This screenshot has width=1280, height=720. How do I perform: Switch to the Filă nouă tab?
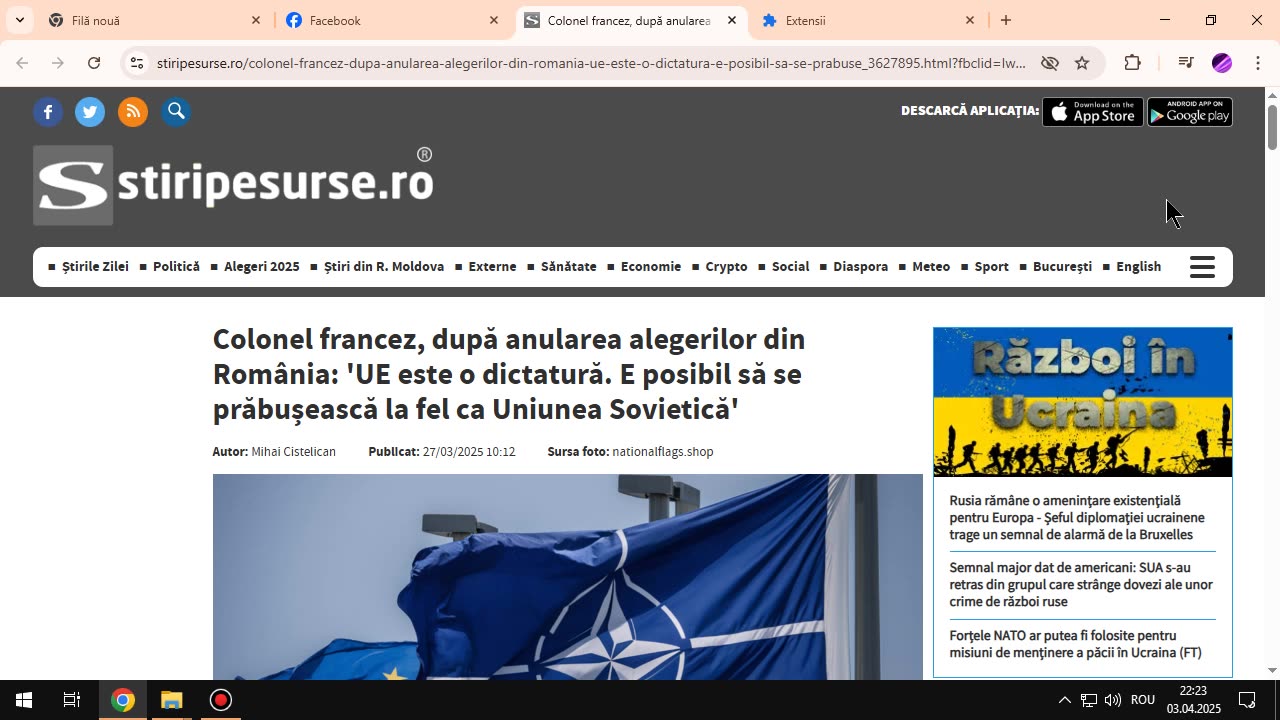[155, 20]
